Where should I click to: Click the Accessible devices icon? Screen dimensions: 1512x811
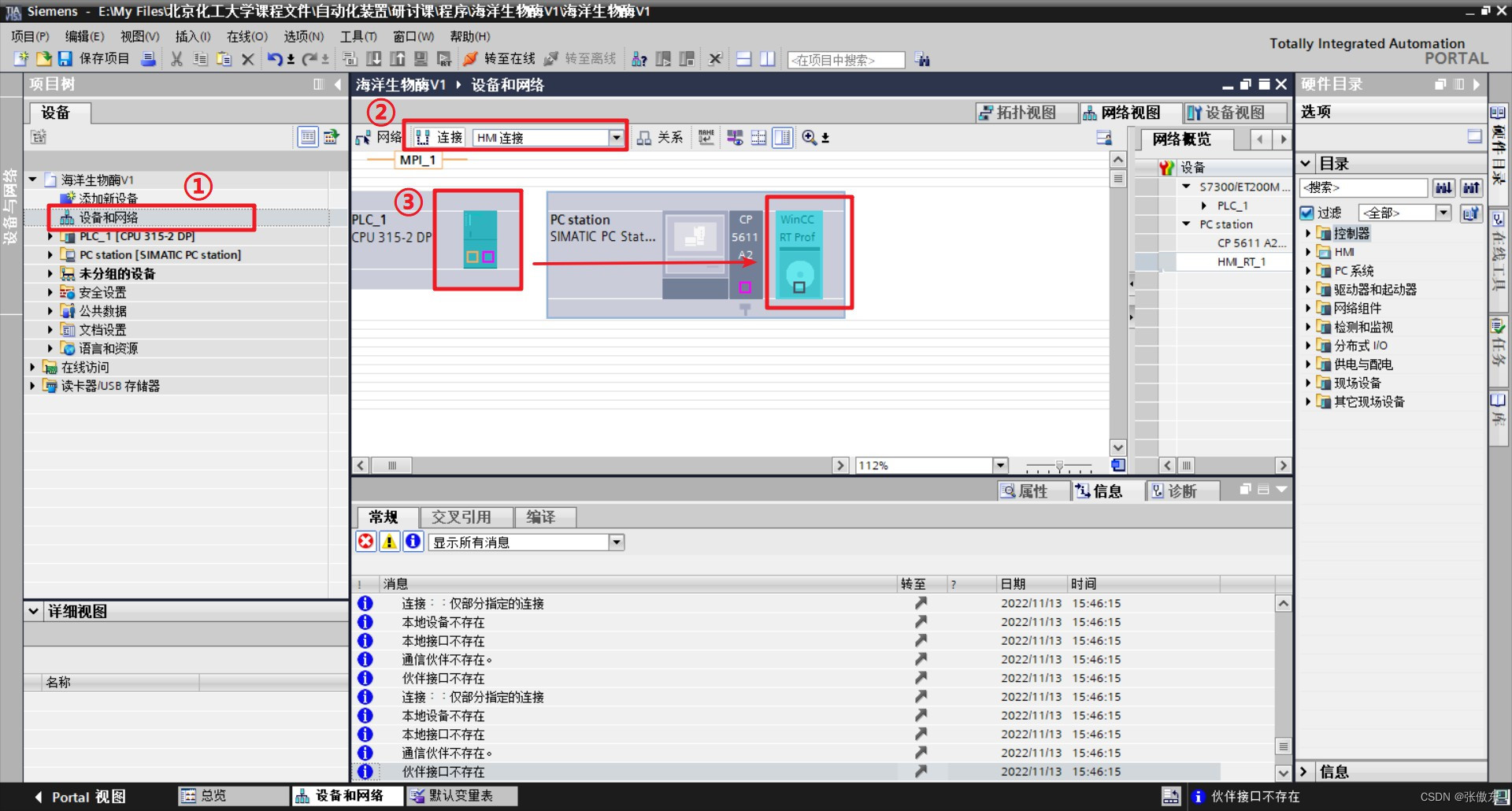639,59
